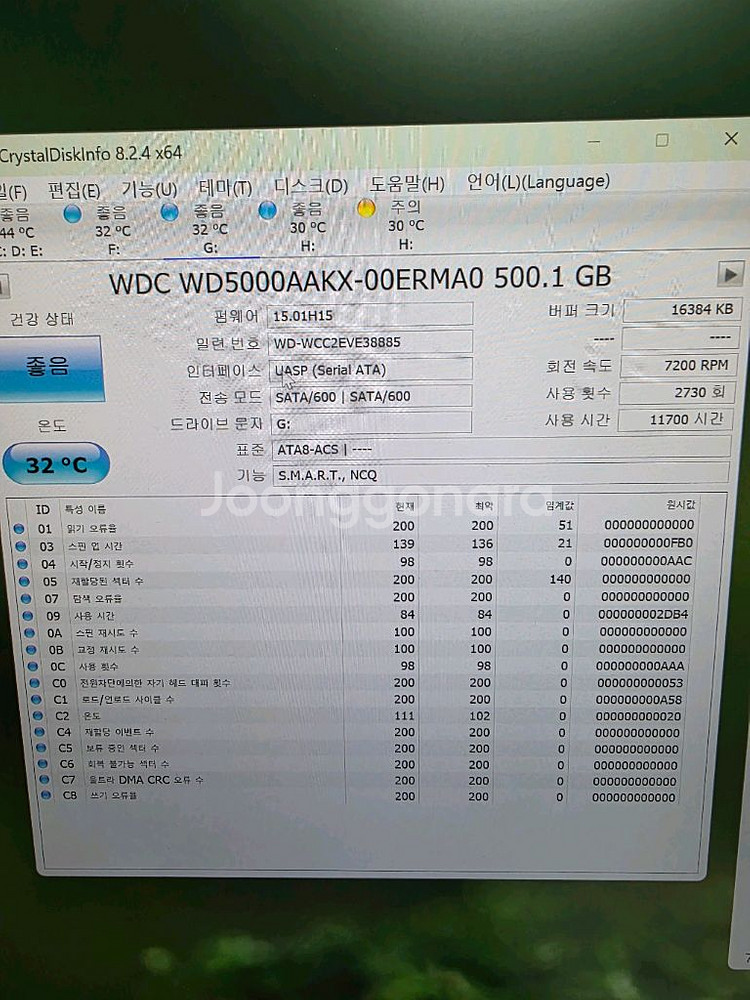
Task: Open the 편집(E) menu
Action: coord(74,190)
